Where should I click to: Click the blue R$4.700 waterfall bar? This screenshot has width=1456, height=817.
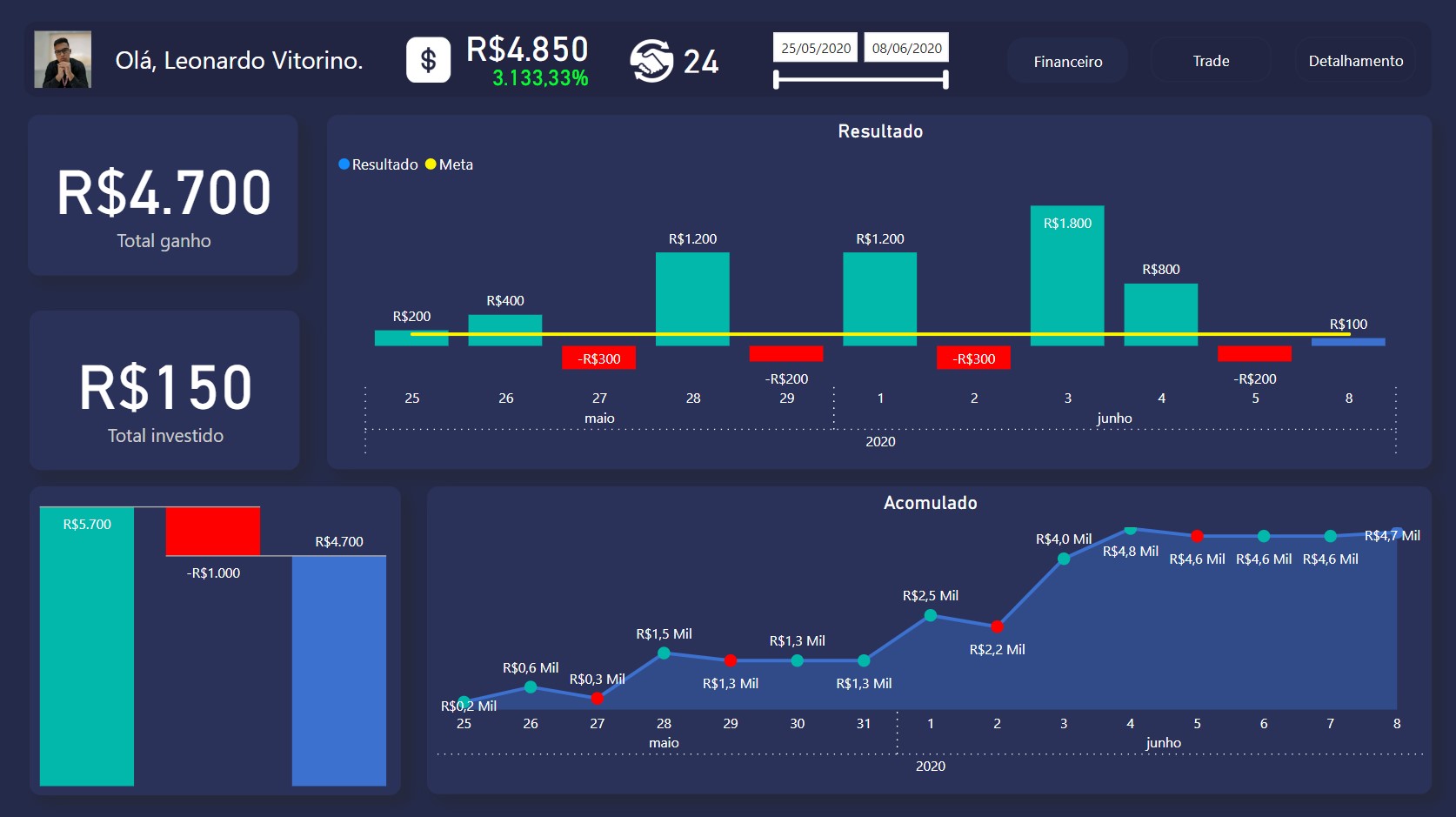point(339,671)
